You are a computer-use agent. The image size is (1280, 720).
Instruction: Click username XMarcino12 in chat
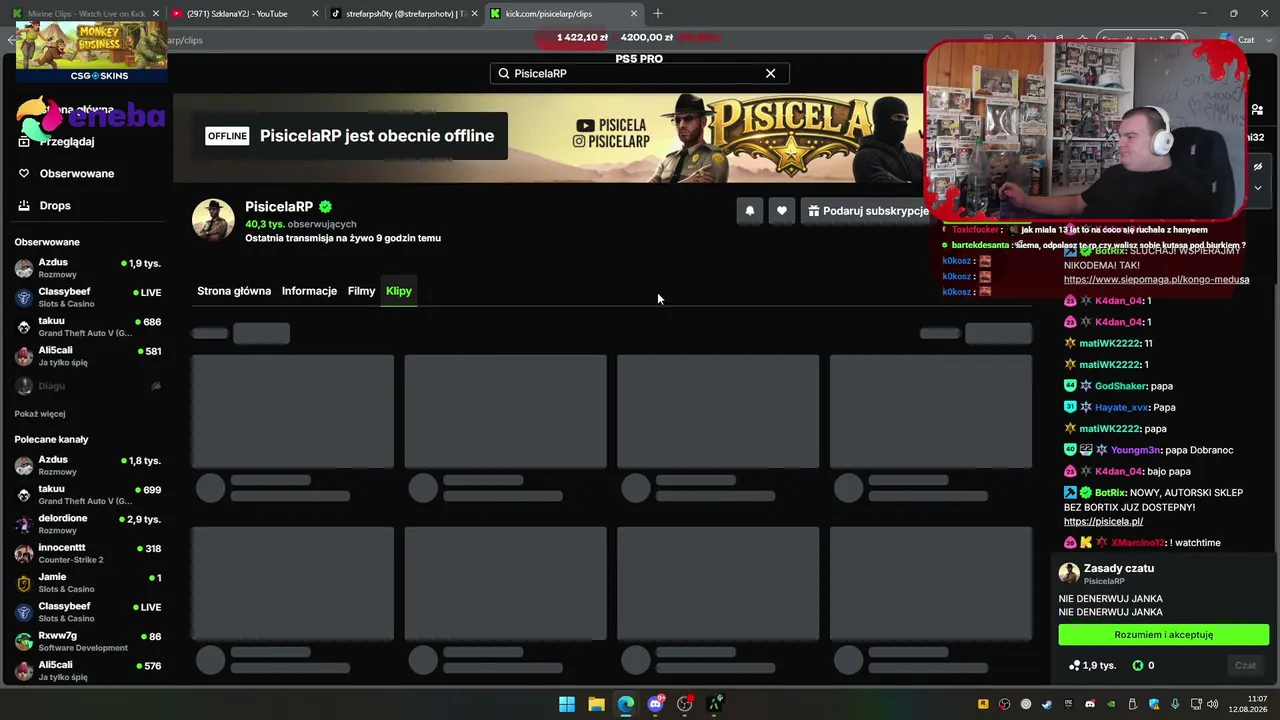1138,543
